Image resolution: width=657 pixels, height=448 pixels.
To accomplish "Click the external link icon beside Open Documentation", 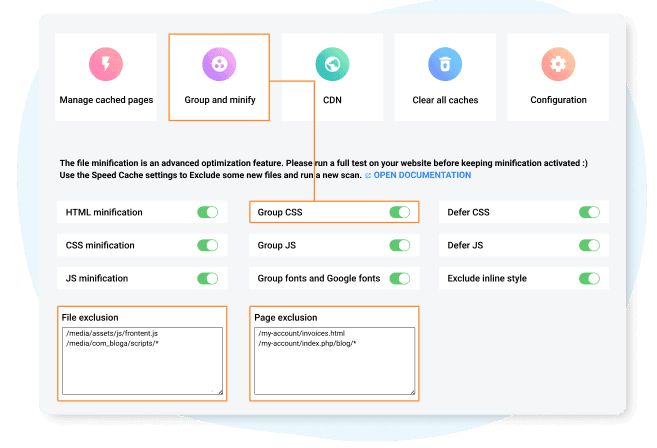I will click(x=368, y=176).
